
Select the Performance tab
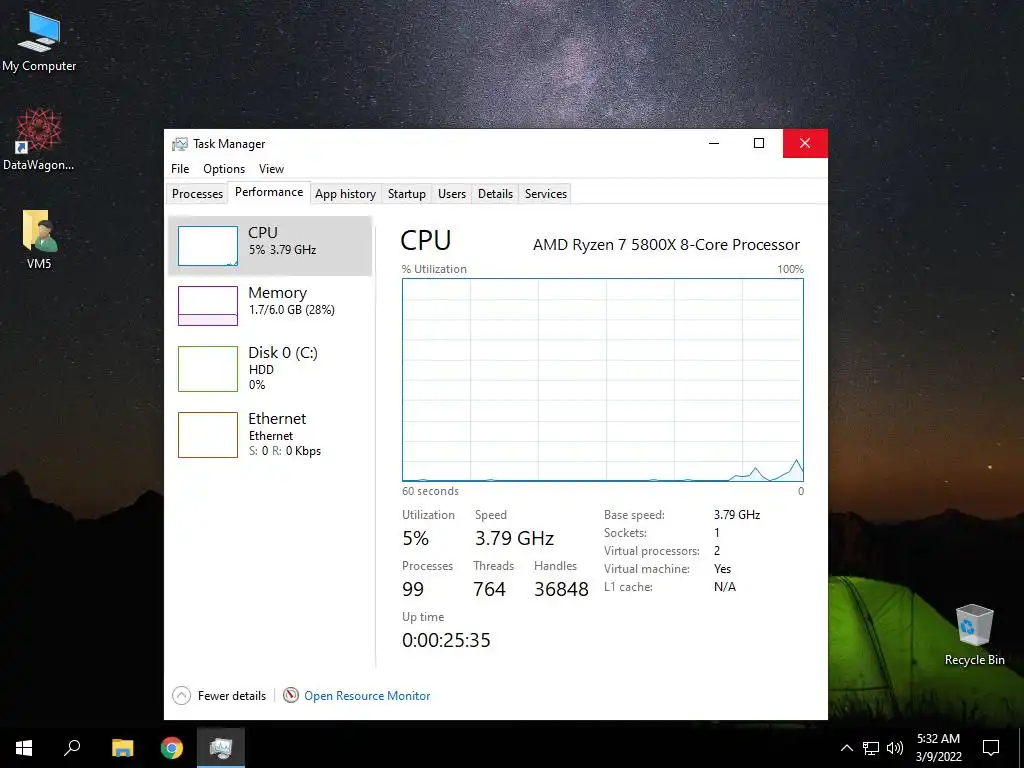pos(269,192)
